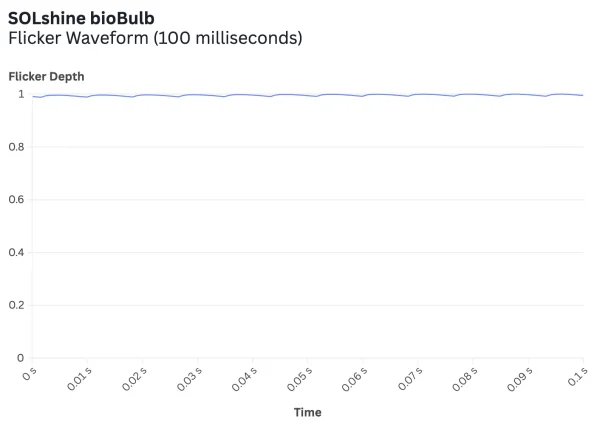The image size is (600, 435).
Task: Click the SOLshine bioBulb chart title
Action: [x=81, y=18]
